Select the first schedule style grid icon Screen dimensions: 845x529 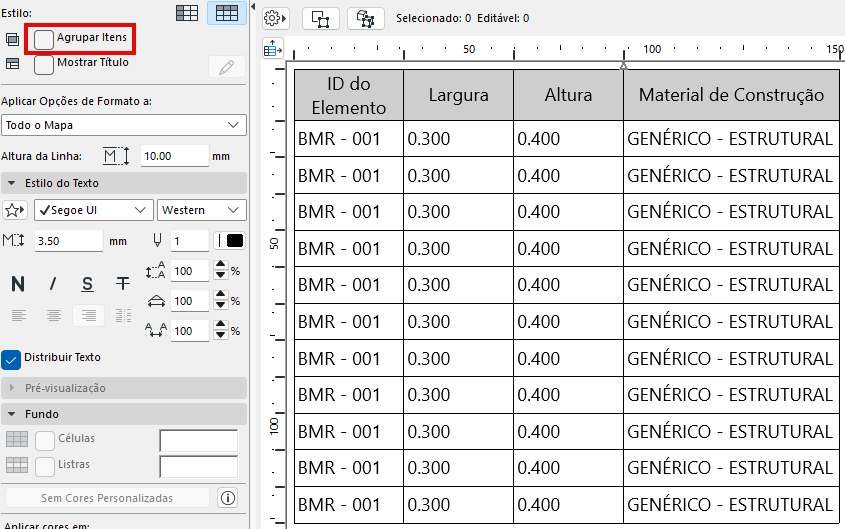pyautogui.click(x=187, y=13)
